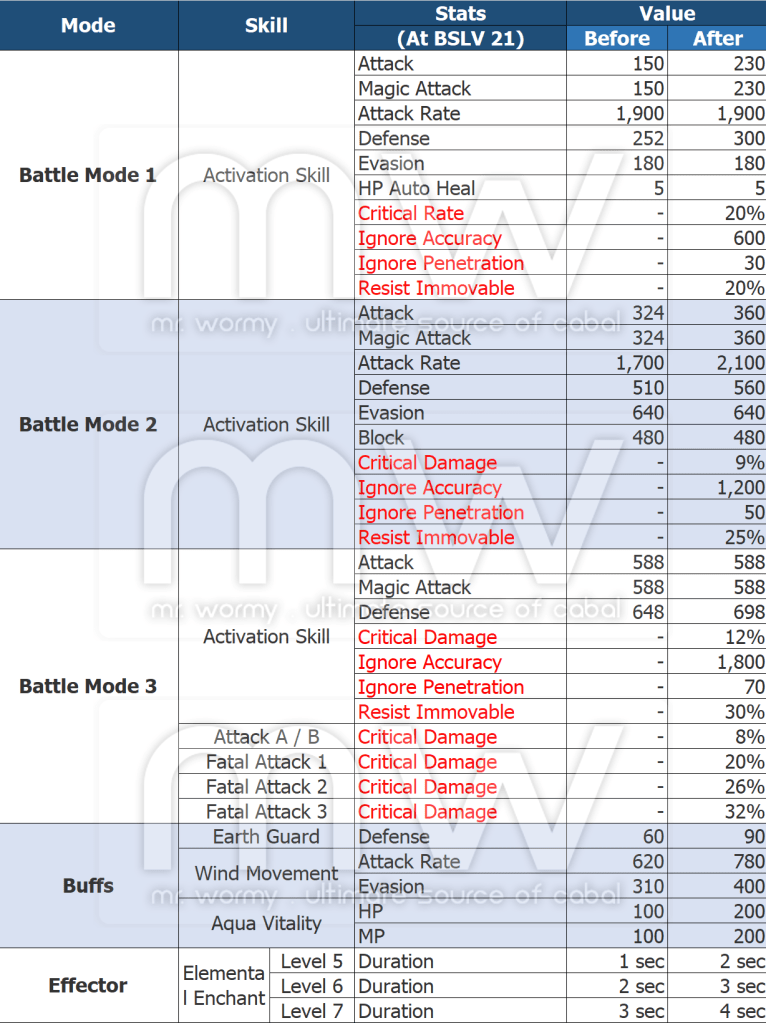Click the Elemental Enchant skill cell

pos(224,985)
